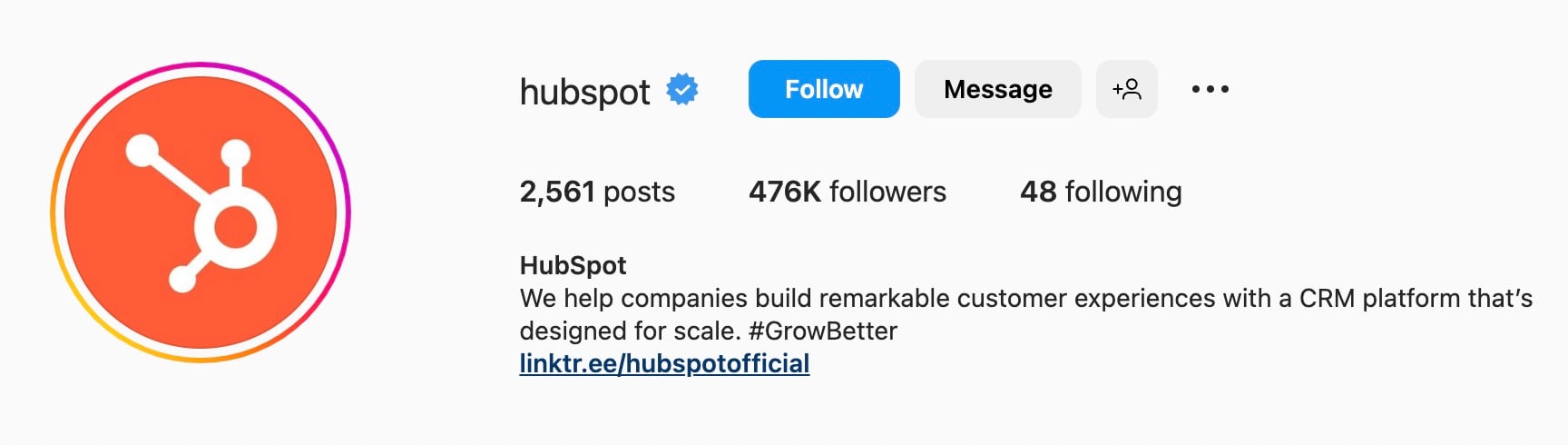Click the bold HubSpot display name
This screenshot has width=1568, height=445.
(573, 265)
